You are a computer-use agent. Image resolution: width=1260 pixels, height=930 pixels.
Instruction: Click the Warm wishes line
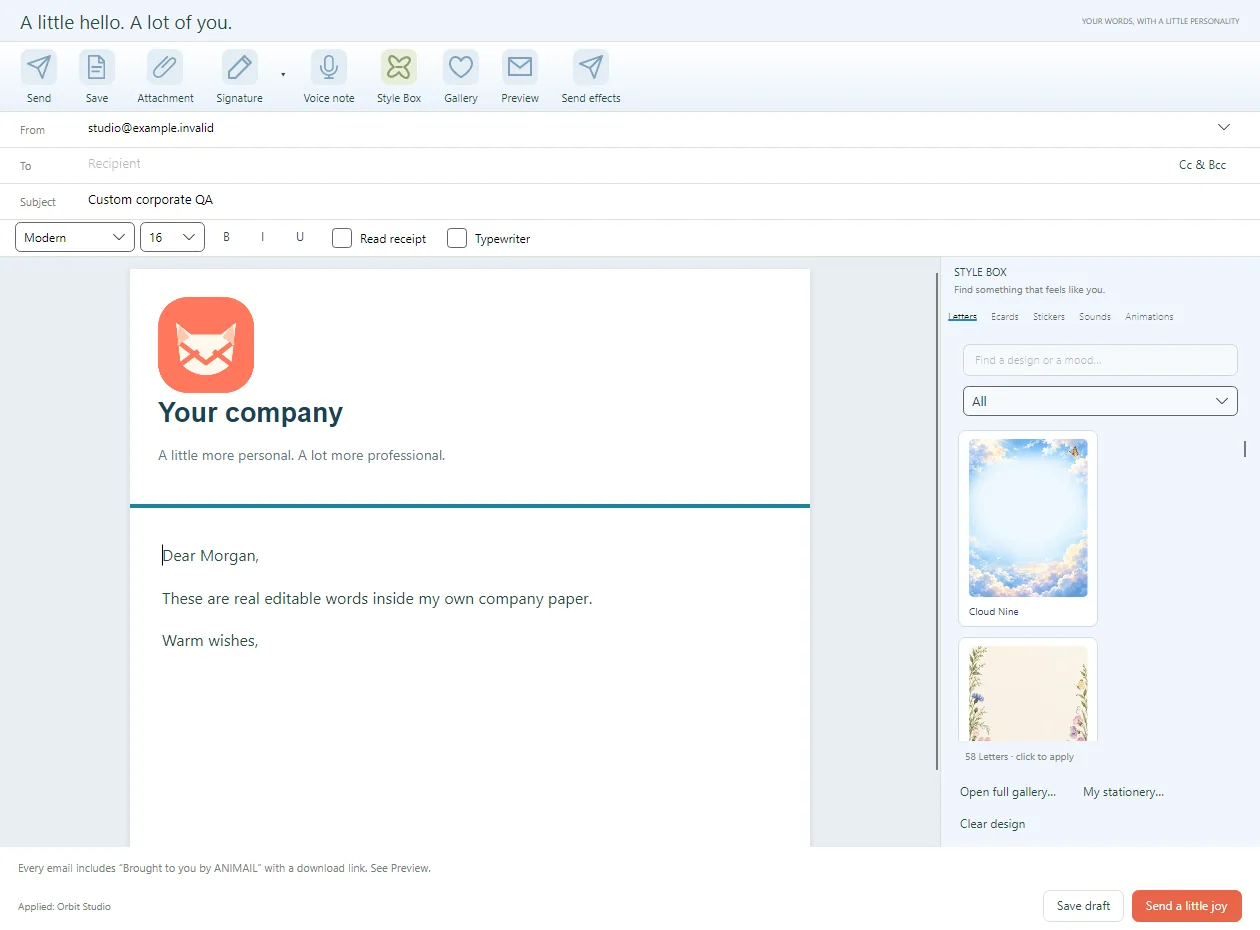(x=211, y=641)
